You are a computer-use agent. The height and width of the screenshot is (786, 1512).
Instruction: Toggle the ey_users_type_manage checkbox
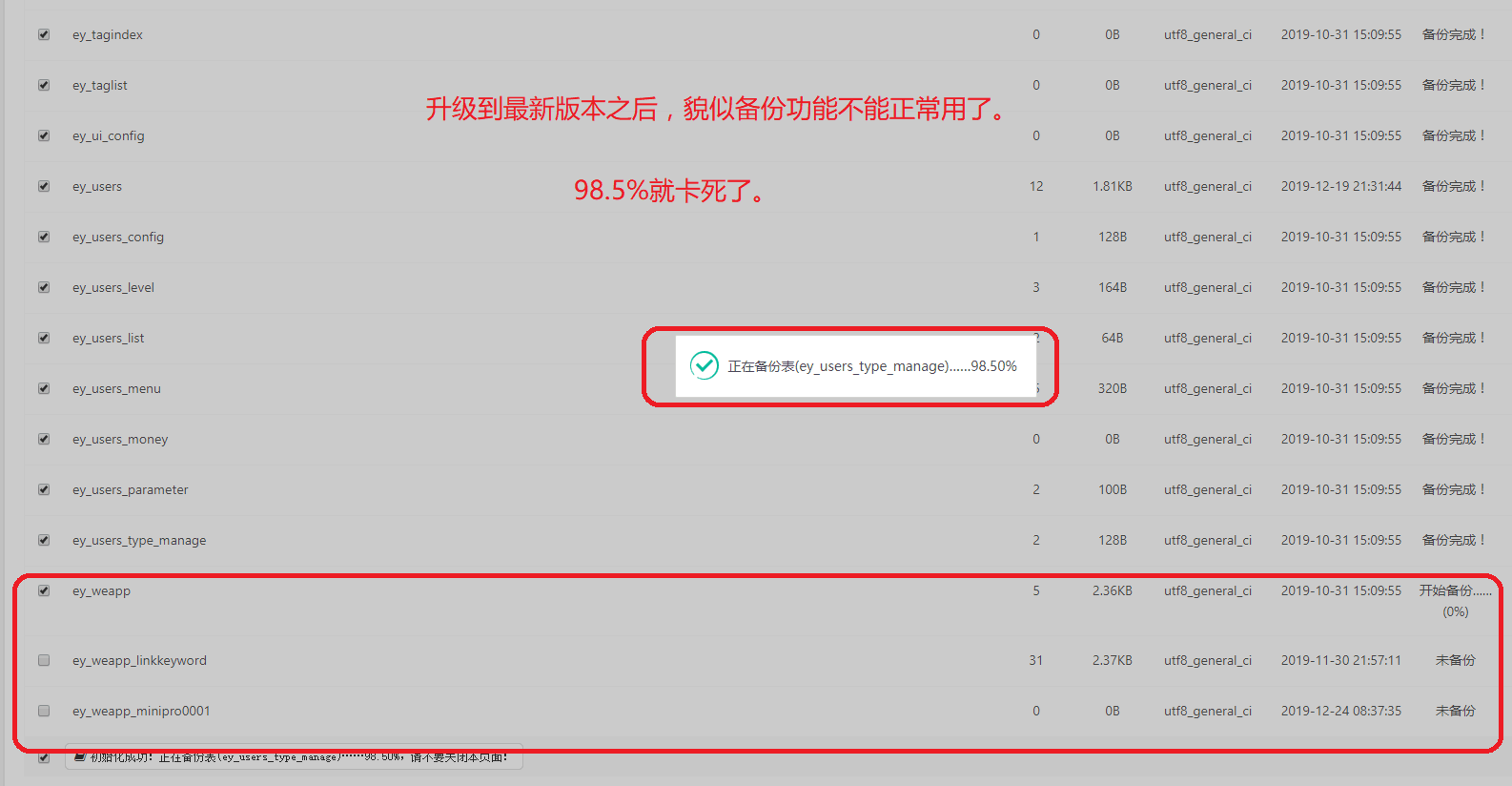tap(44, 540)
